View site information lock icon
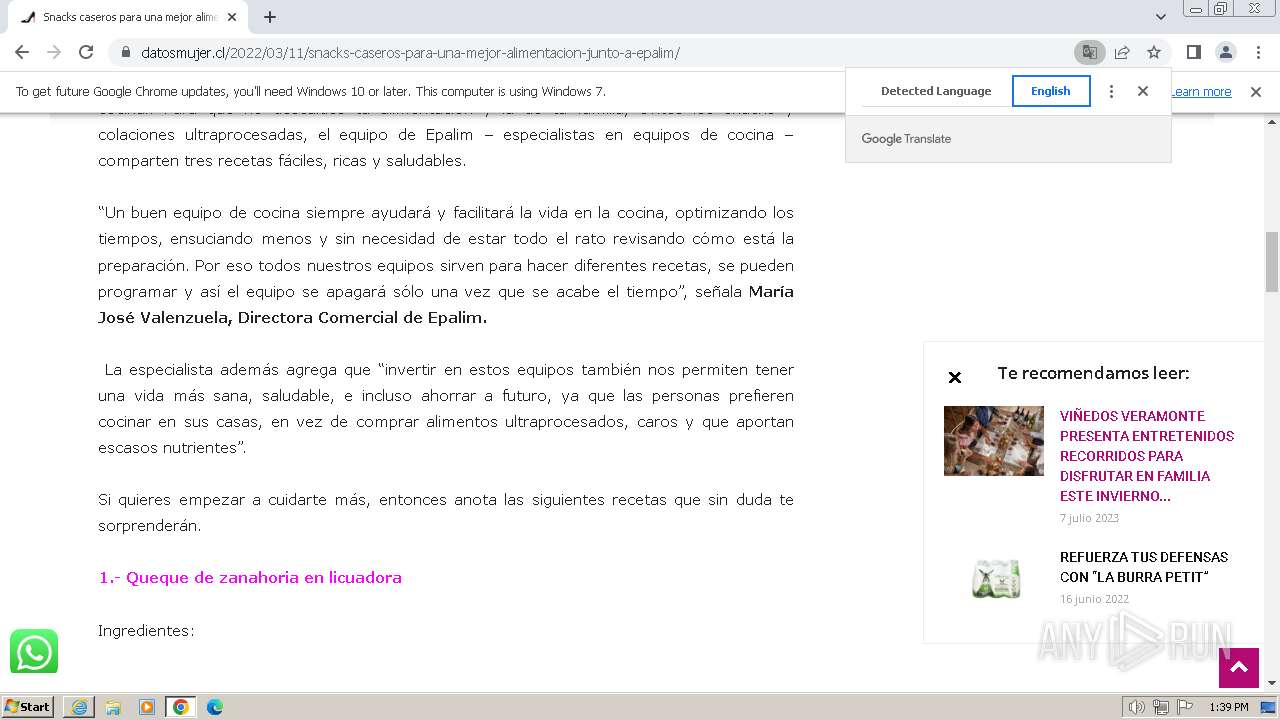Viewport: 1280px width, 720px height. tap(126, 53)
